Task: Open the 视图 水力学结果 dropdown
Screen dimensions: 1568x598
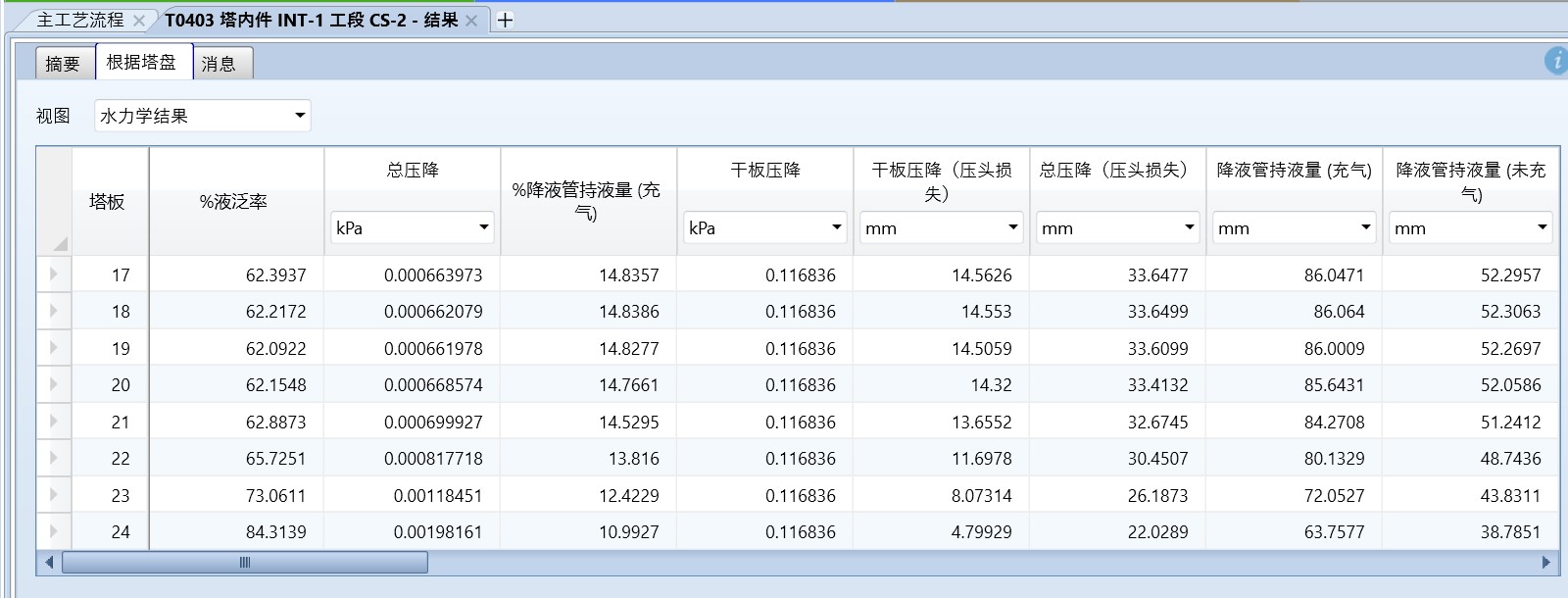Action: [300, 116]
